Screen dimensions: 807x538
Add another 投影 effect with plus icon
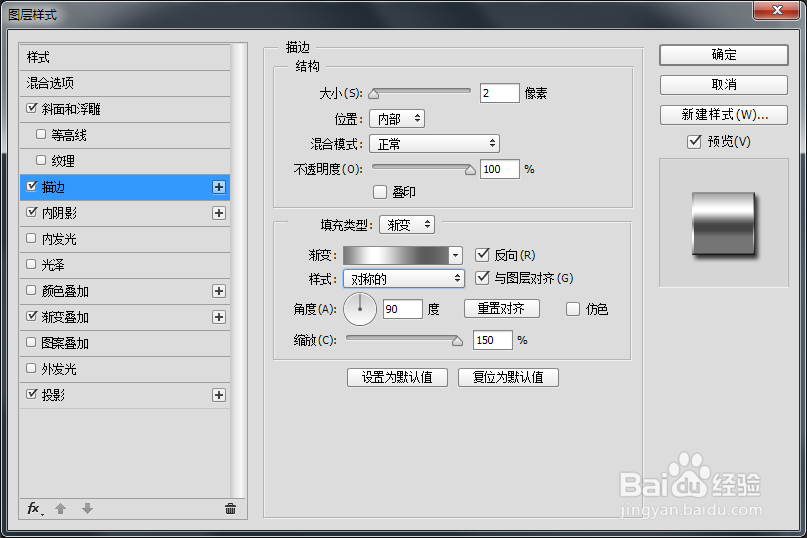(x=219, y=395)
